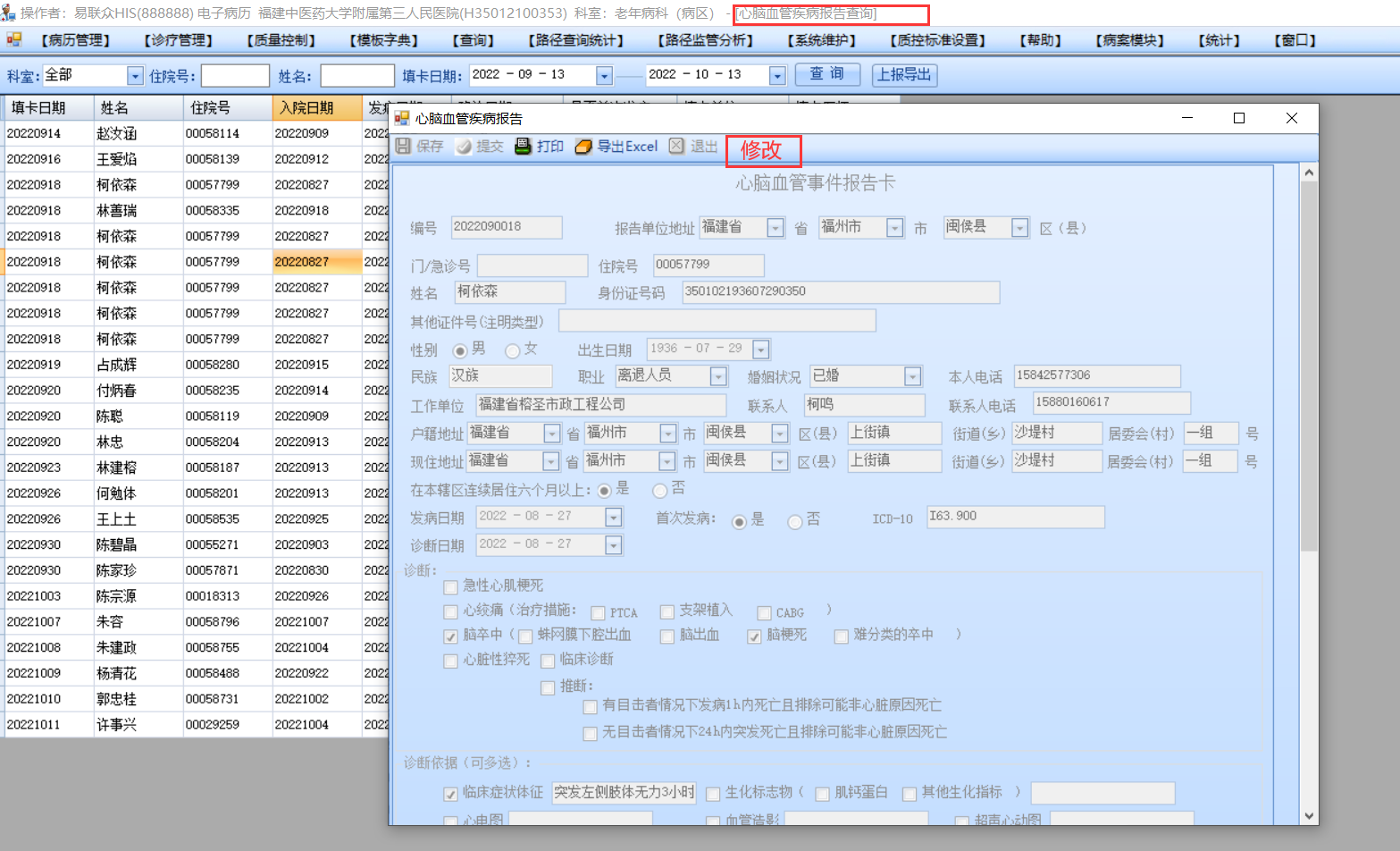Viewport: 1400px width, 851px height.
Task: Open the 路径查询统计 menu
Action: coord(576,40)
